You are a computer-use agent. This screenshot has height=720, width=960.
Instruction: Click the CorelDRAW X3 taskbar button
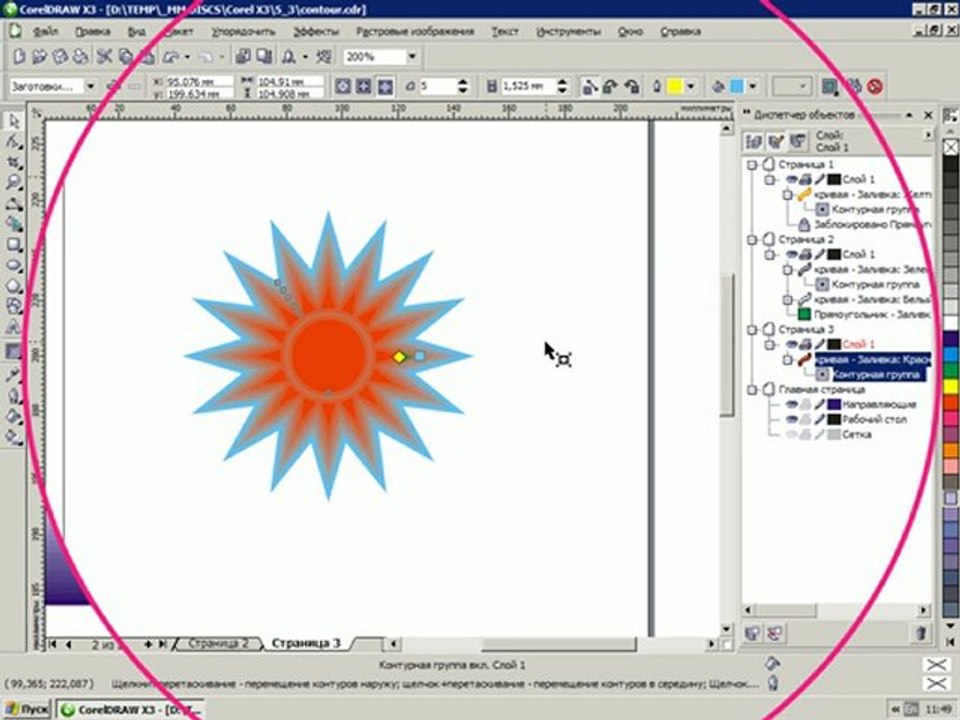click(130, 710)
